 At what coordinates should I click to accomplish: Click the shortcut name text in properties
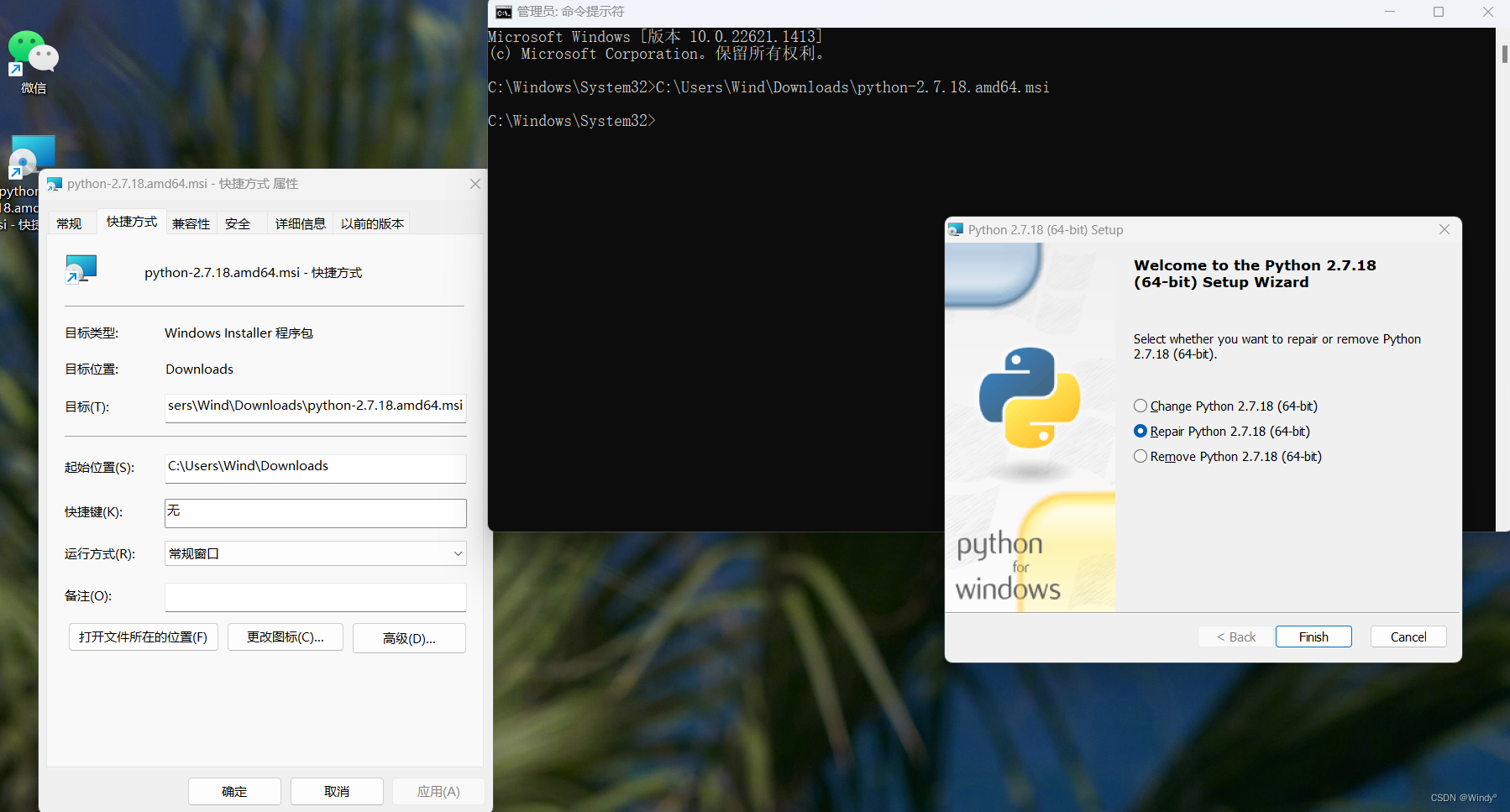point(254,272)
